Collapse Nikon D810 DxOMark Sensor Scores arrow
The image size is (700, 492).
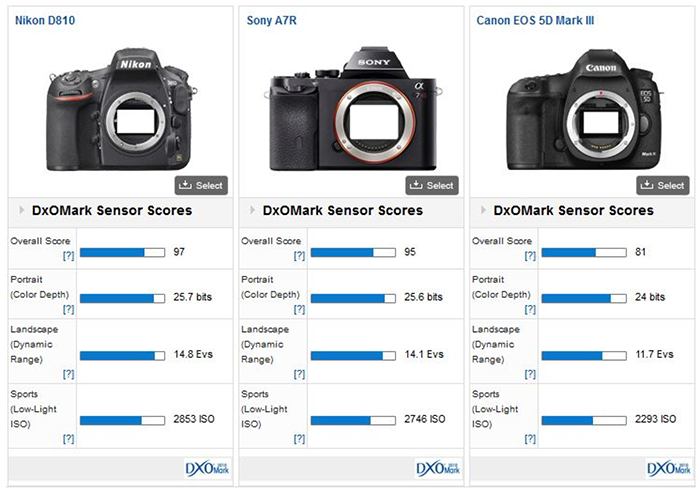(21, 210)
